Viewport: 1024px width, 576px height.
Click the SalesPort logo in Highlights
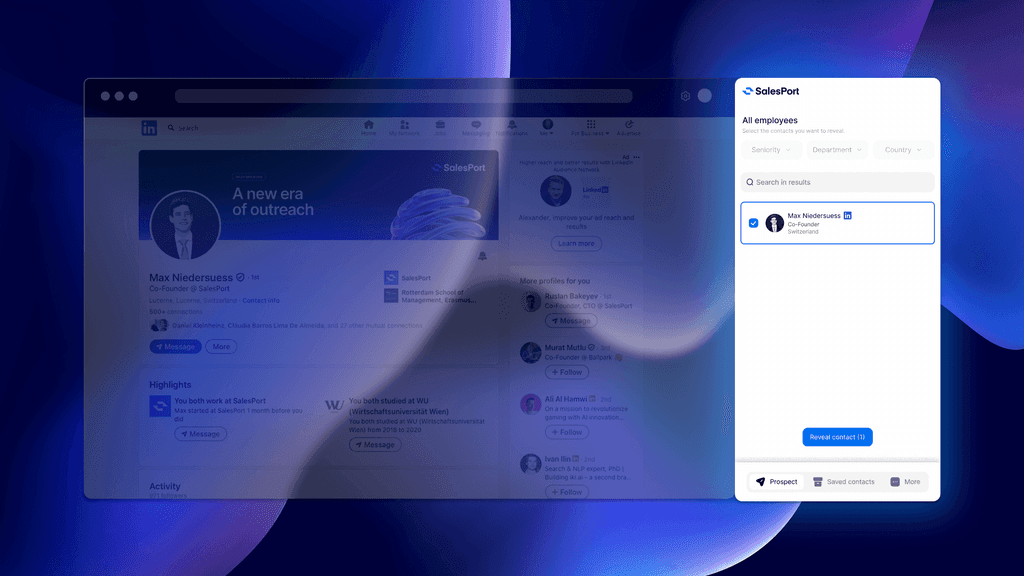[160, 406]
